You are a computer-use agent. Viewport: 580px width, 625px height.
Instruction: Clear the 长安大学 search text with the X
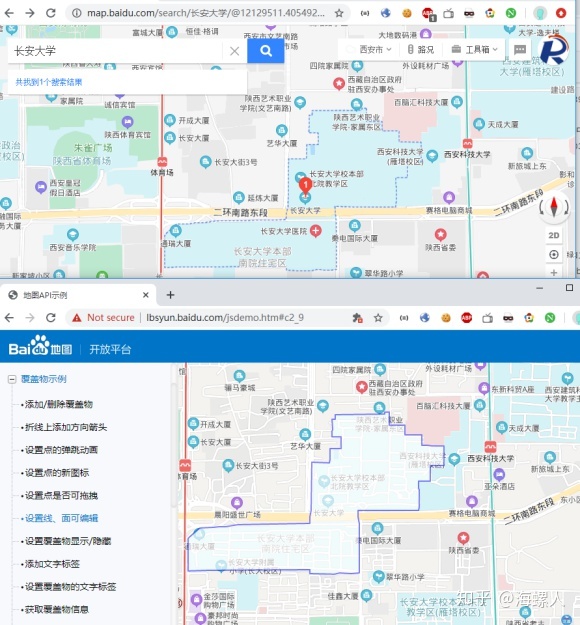click(x=234, y=51)
